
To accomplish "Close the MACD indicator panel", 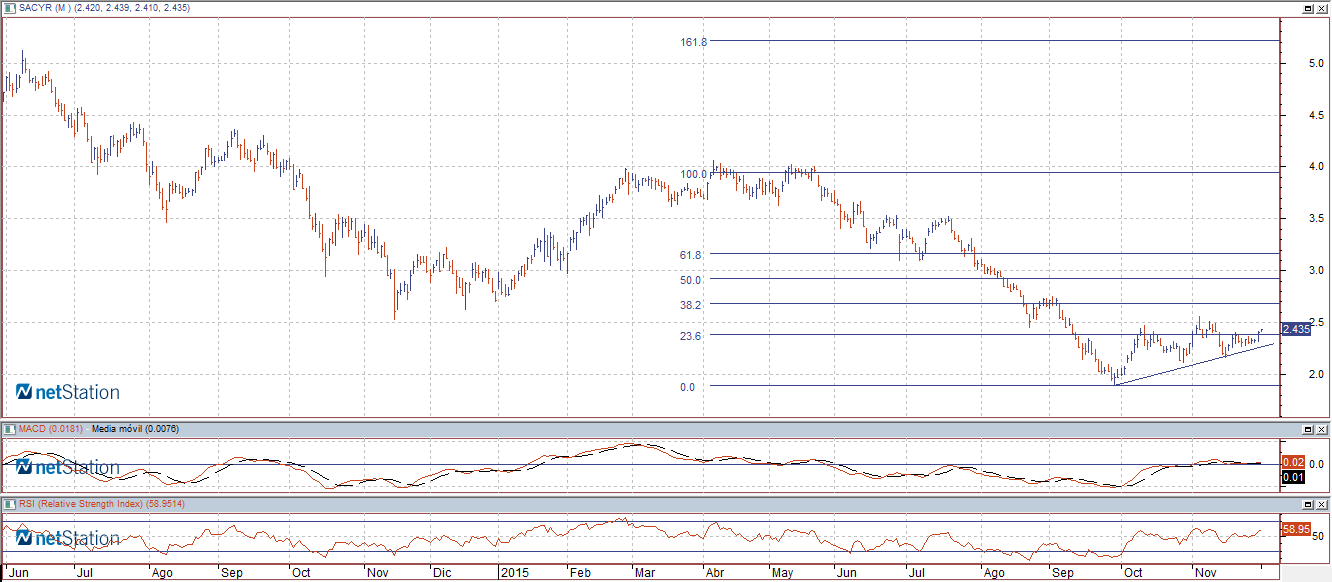I will coord(1322,429).
